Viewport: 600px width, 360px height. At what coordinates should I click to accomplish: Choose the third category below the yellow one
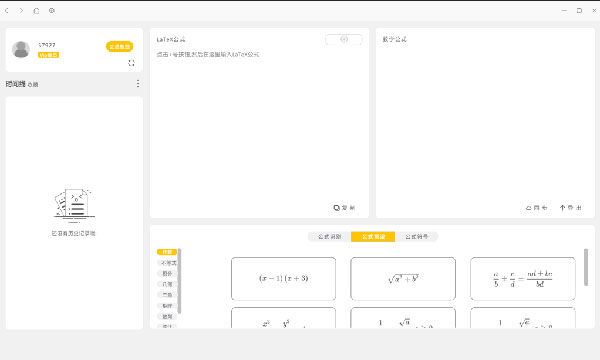pos(167,284)
